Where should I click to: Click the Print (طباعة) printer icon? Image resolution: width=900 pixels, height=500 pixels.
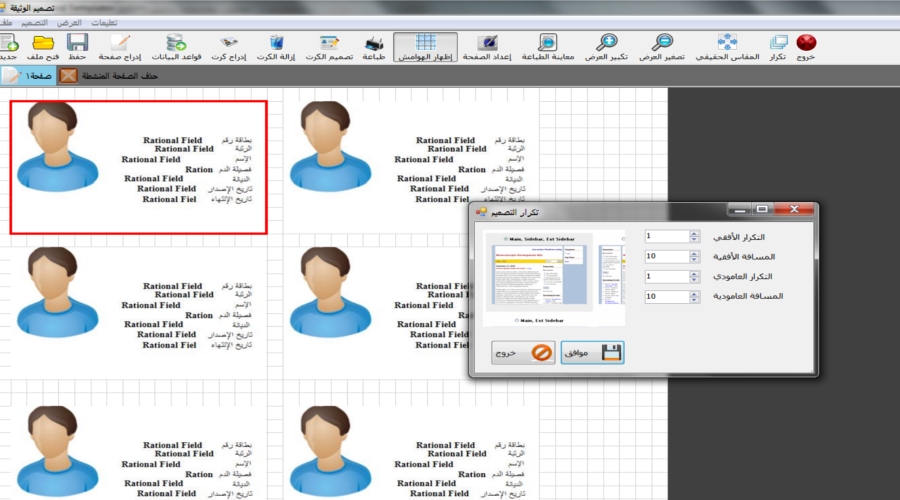point(373,43)
